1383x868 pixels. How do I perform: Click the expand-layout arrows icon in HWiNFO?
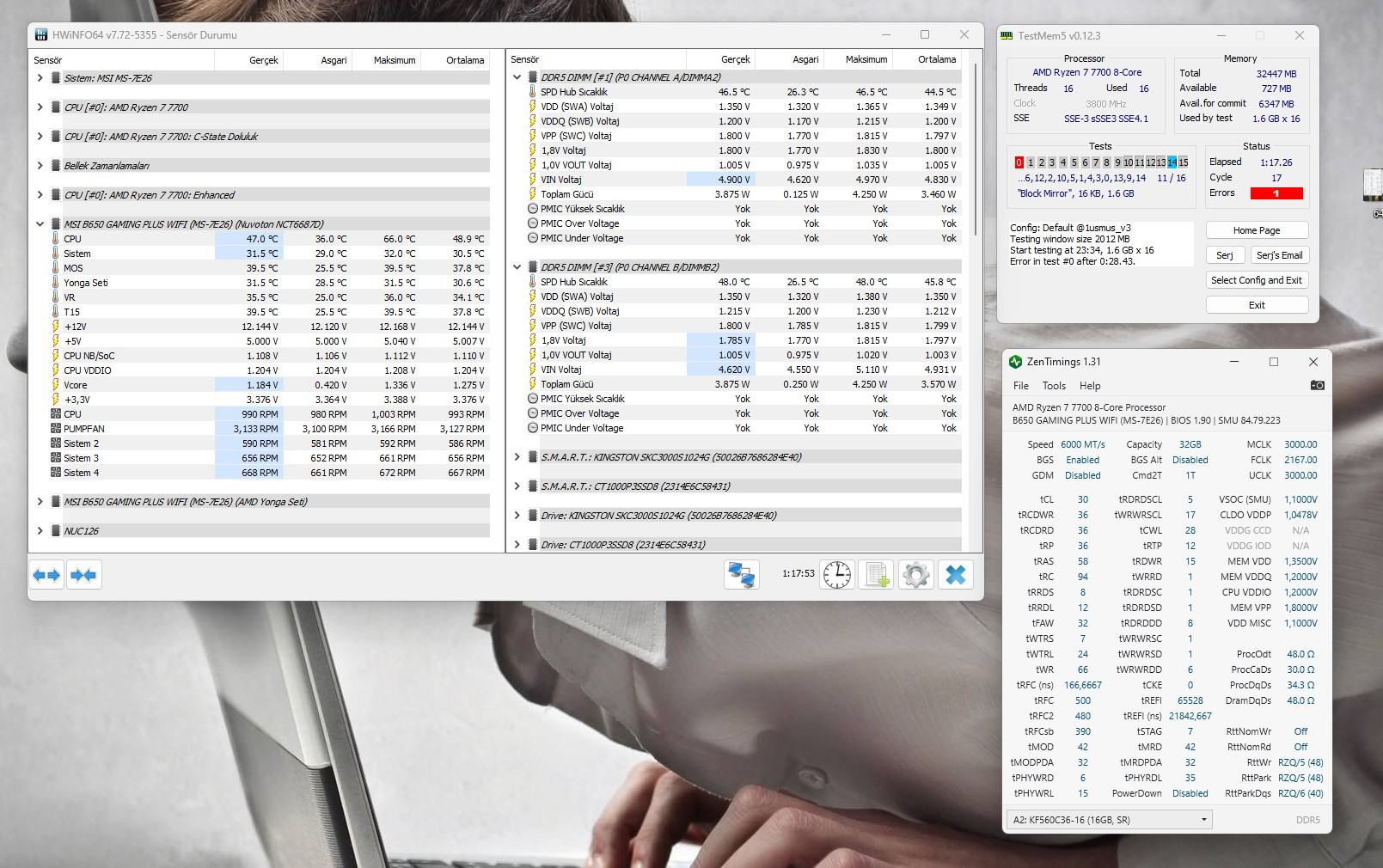46,575
